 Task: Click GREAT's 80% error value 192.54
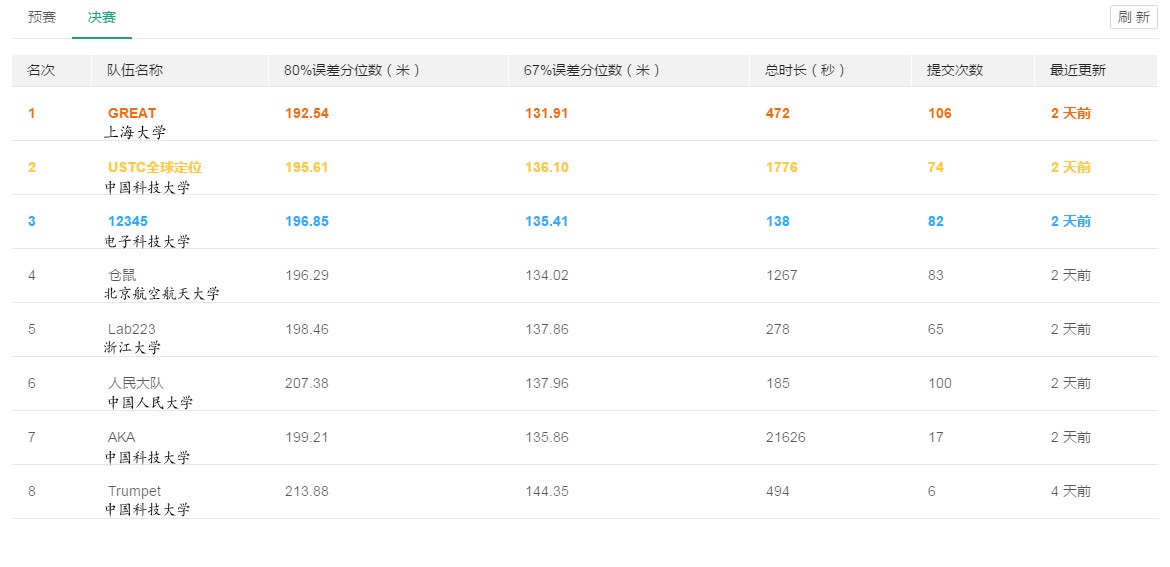pos(307,113)
